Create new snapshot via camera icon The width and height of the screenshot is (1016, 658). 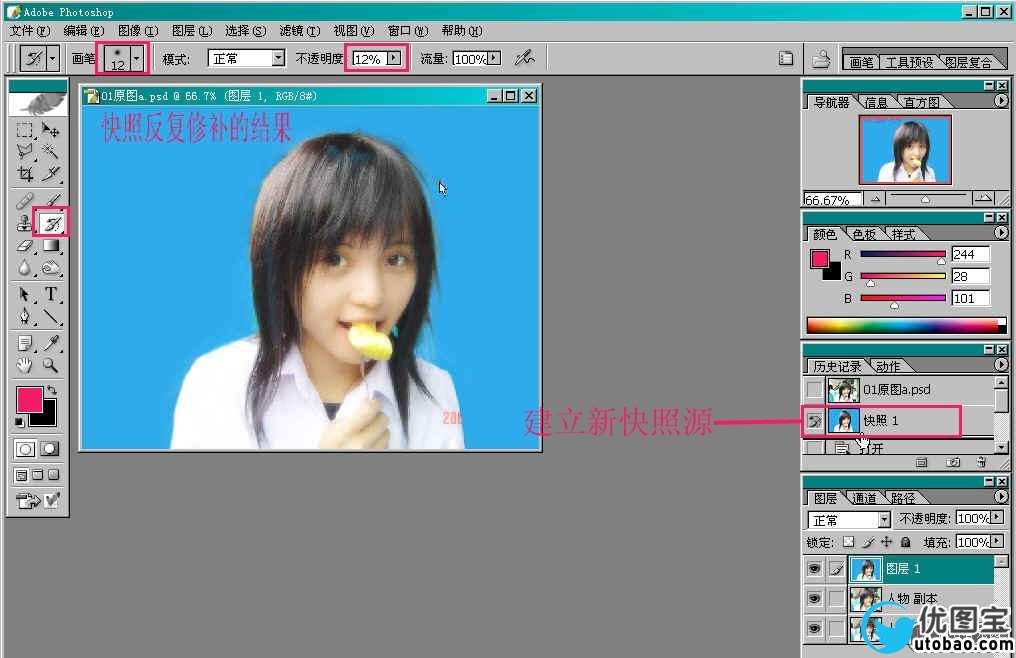tap(953, 462)
